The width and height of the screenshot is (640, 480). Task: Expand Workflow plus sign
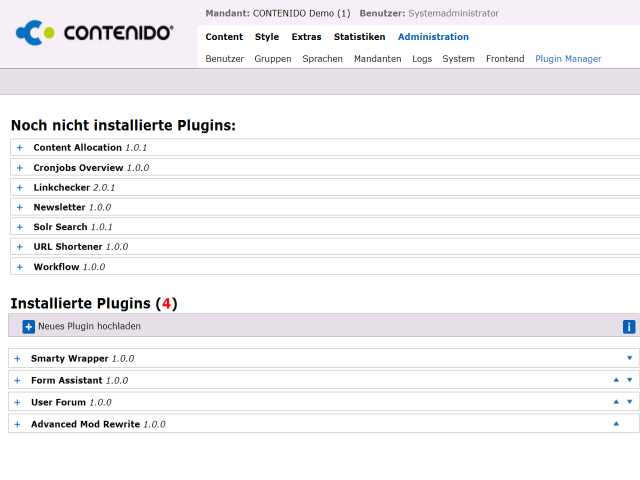coord(20,267)
